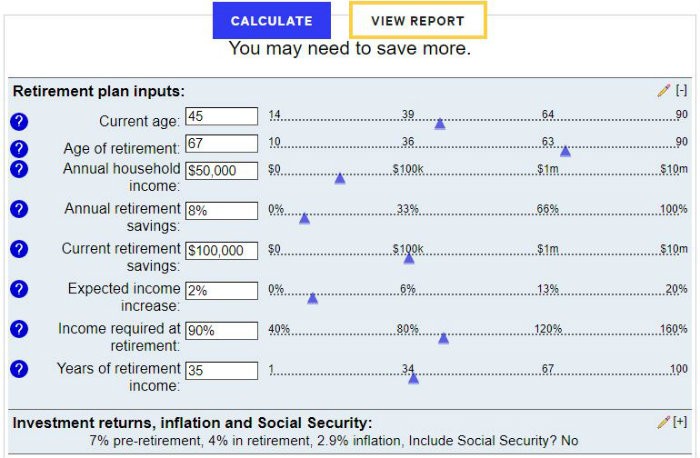
Task: Collapse the Retirement plan inputs section
Action: [x=682, y=91]
